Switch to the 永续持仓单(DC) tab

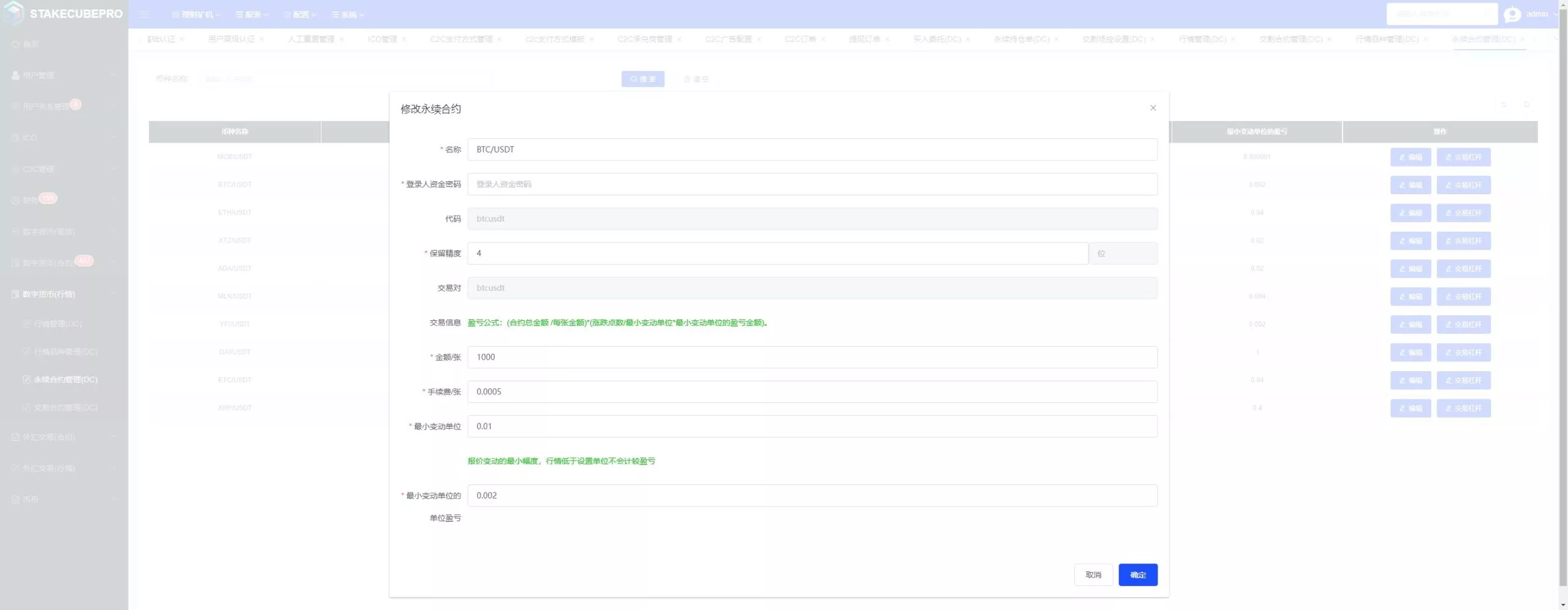(x=1021, y=39)
